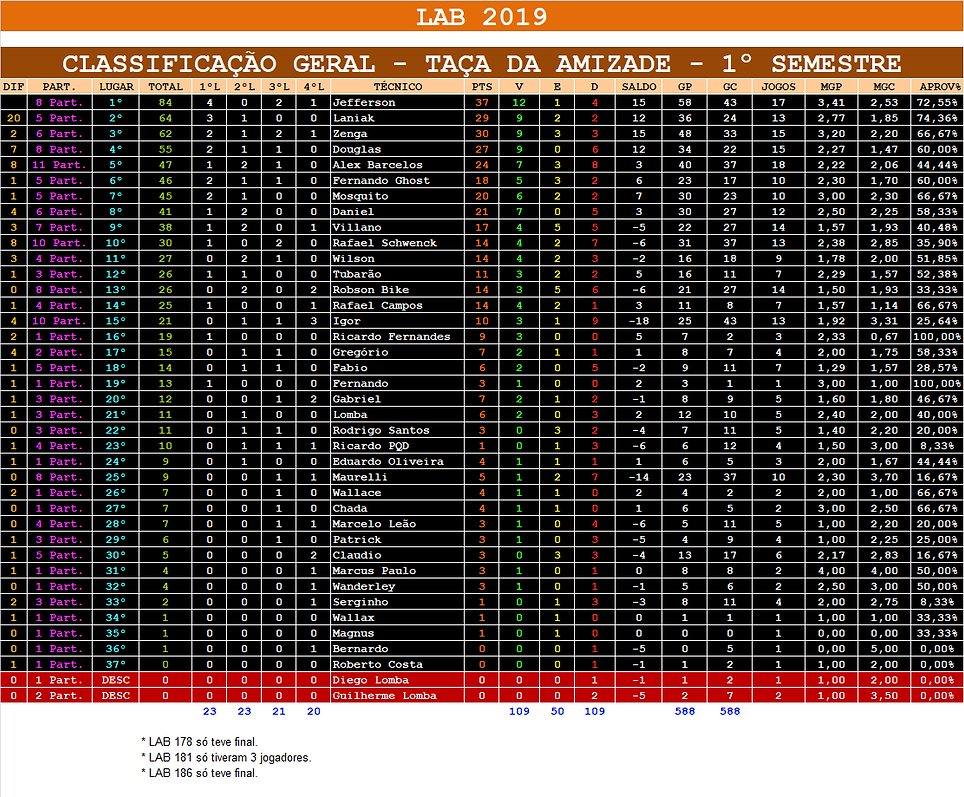Click the name Rafael Schwenck

click(384, 243)
